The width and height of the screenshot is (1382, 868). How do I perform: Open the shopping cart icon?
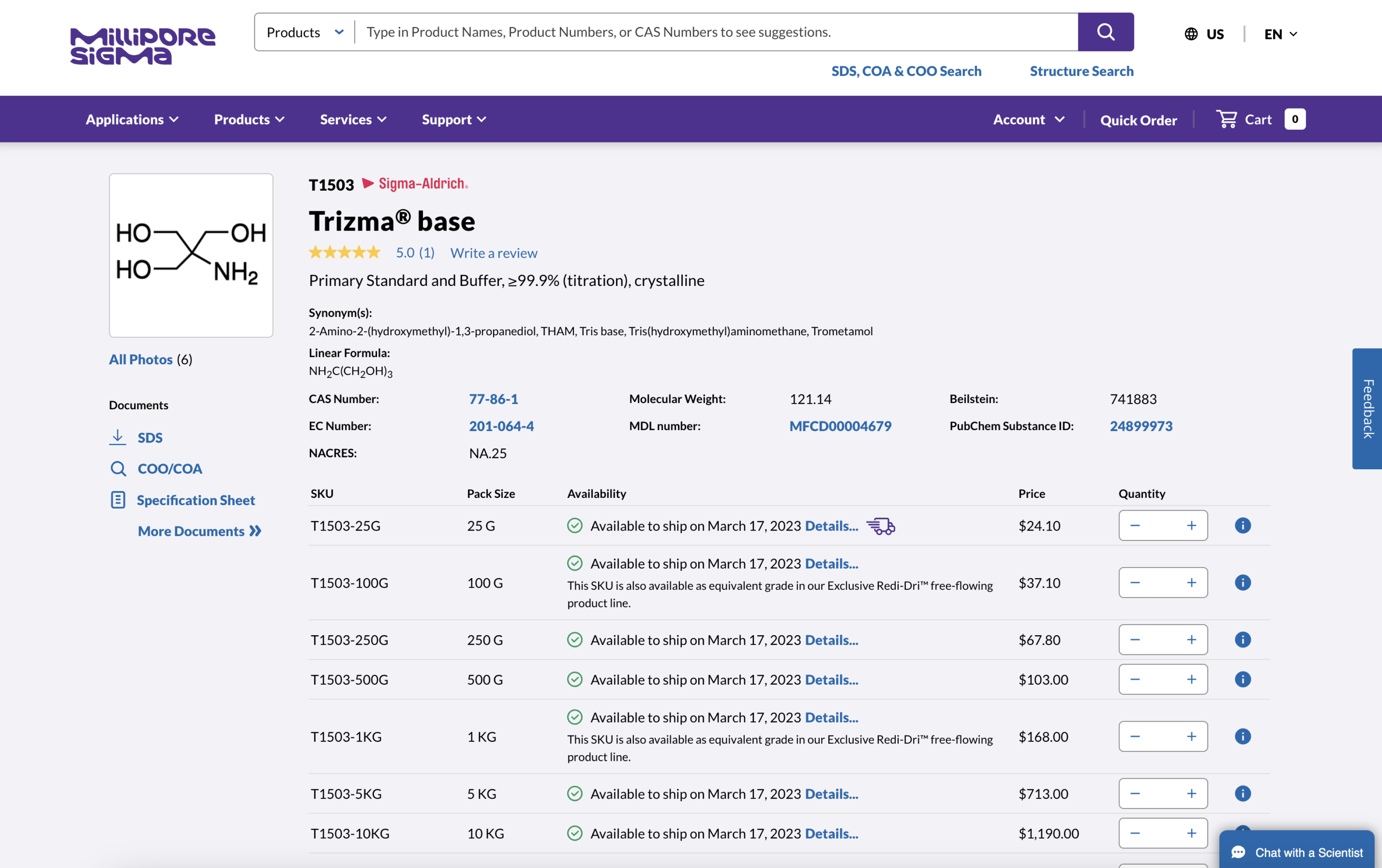point(1226,119)
